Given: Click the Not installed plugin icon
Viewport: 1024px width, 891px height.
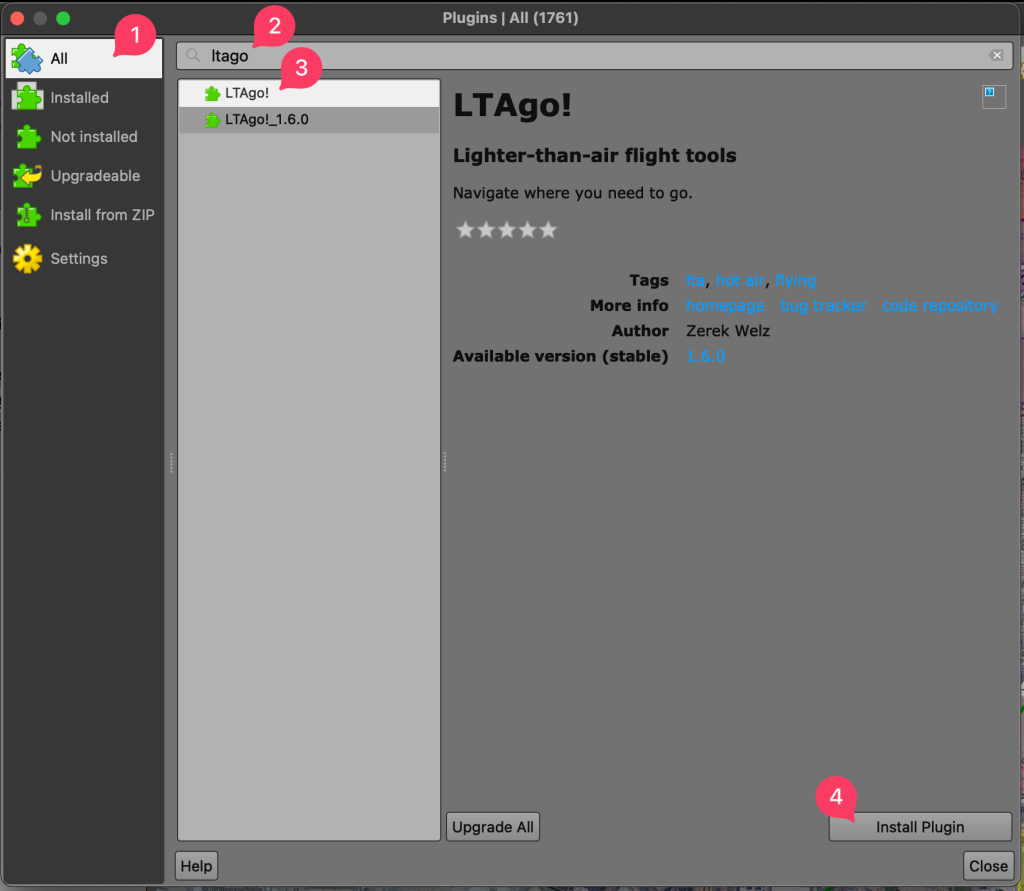Looking at the screenshot, I should (27, 136).
